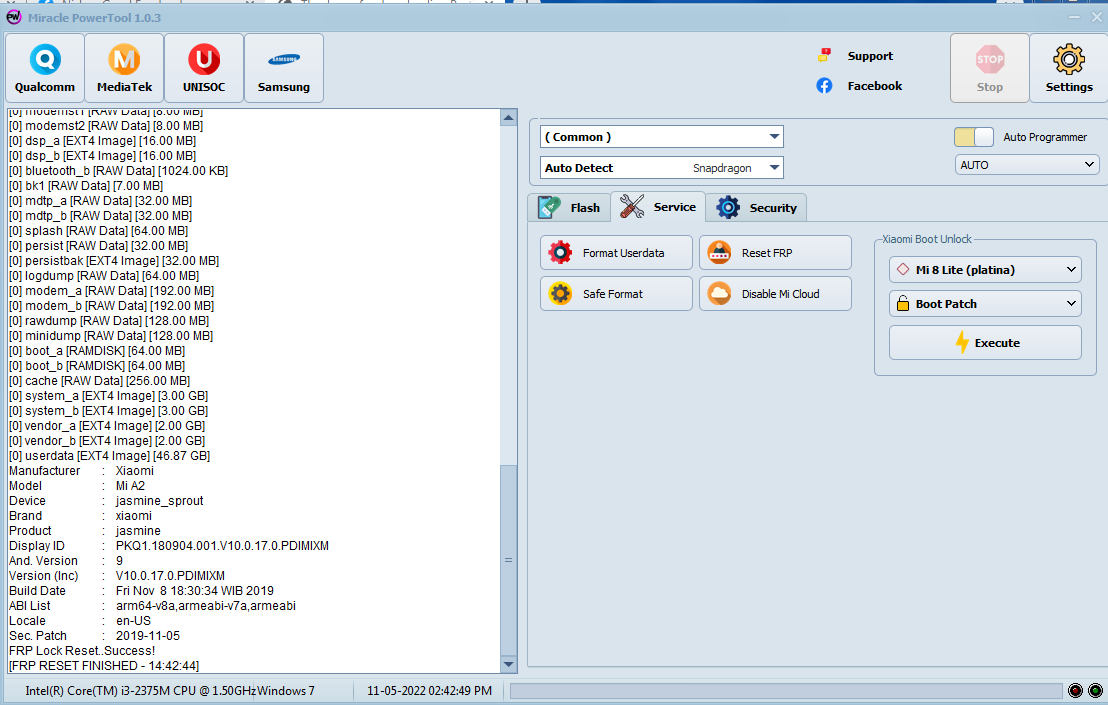The image size is (1108, 705).
Task: Click the Device 'jasmine_sprout' value
Action: coord(160,501)
